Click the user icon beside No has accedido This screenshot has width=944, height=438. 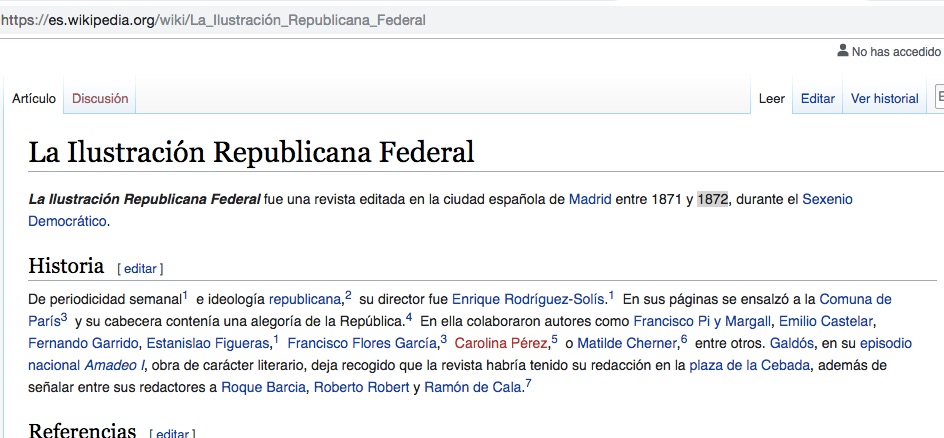click(x=841, y=51)
